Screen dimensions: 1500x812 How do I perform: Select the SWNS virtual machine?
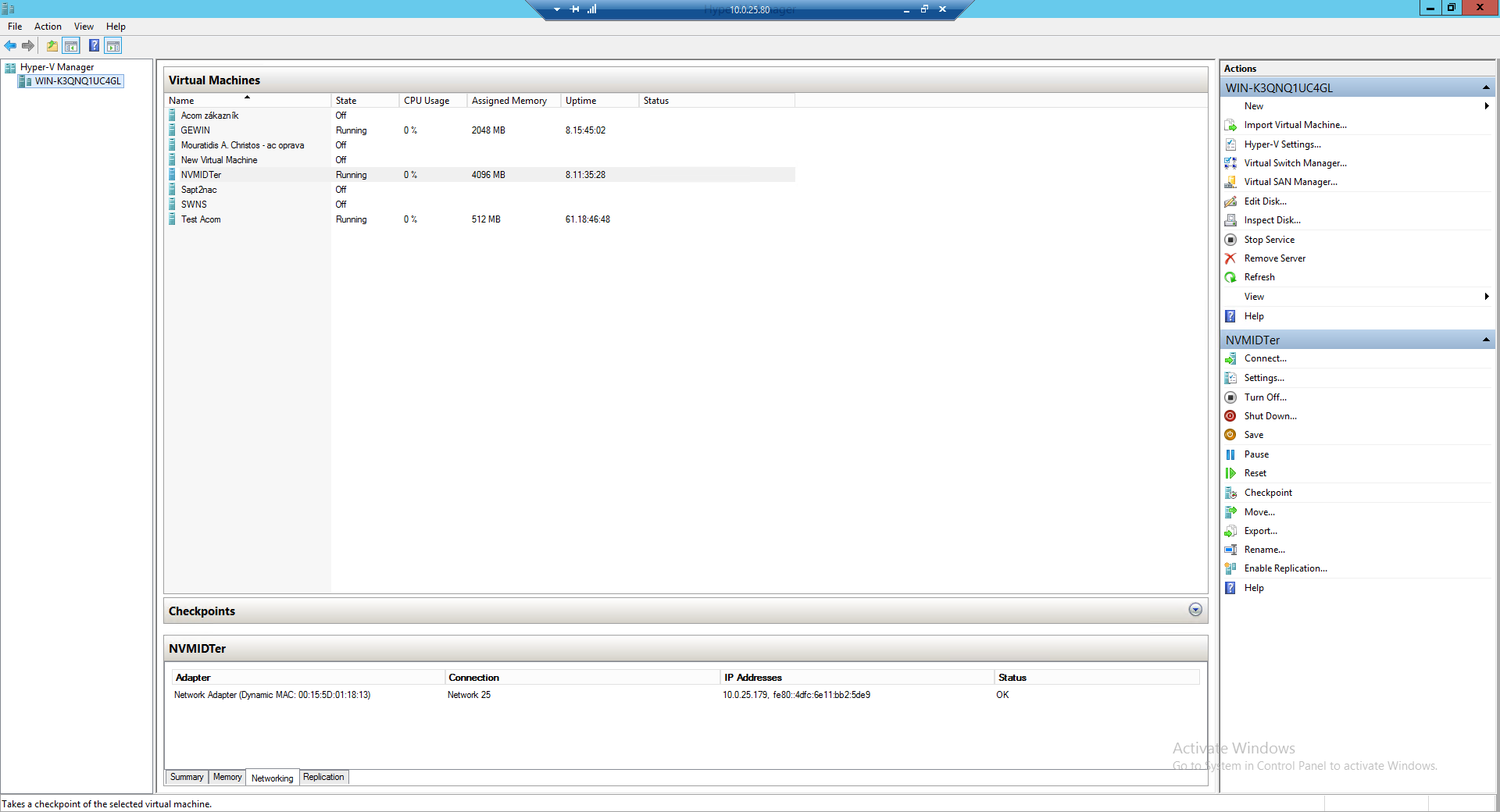pyautogui.click(x=480, y=205)
